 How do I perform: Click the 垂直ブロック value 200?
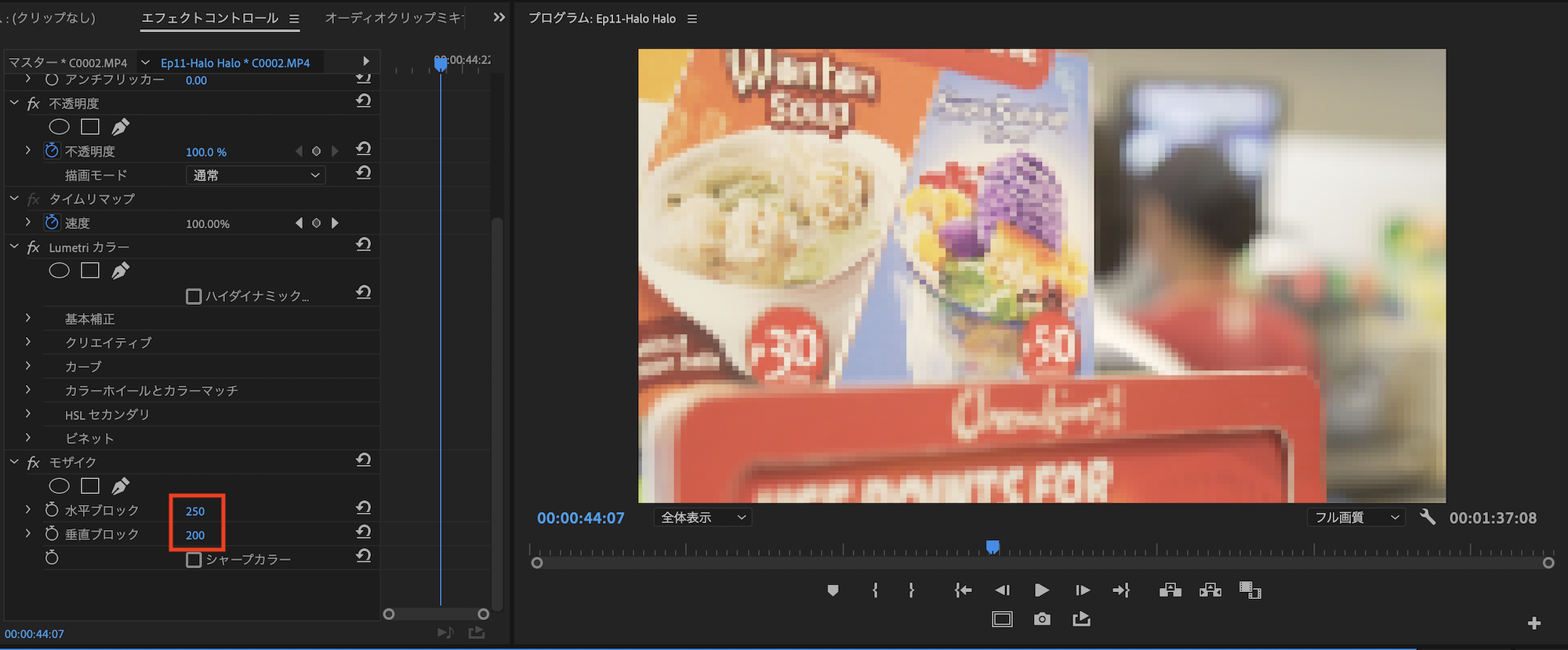195,536
